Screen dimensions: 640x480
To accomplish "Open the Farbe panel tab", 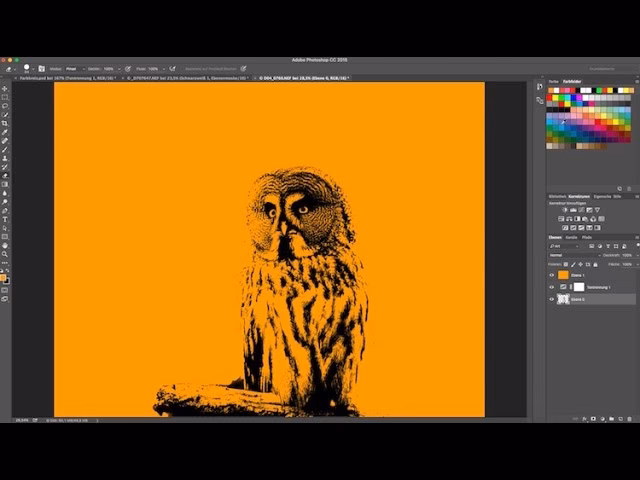I will click(x=554, y=81).
